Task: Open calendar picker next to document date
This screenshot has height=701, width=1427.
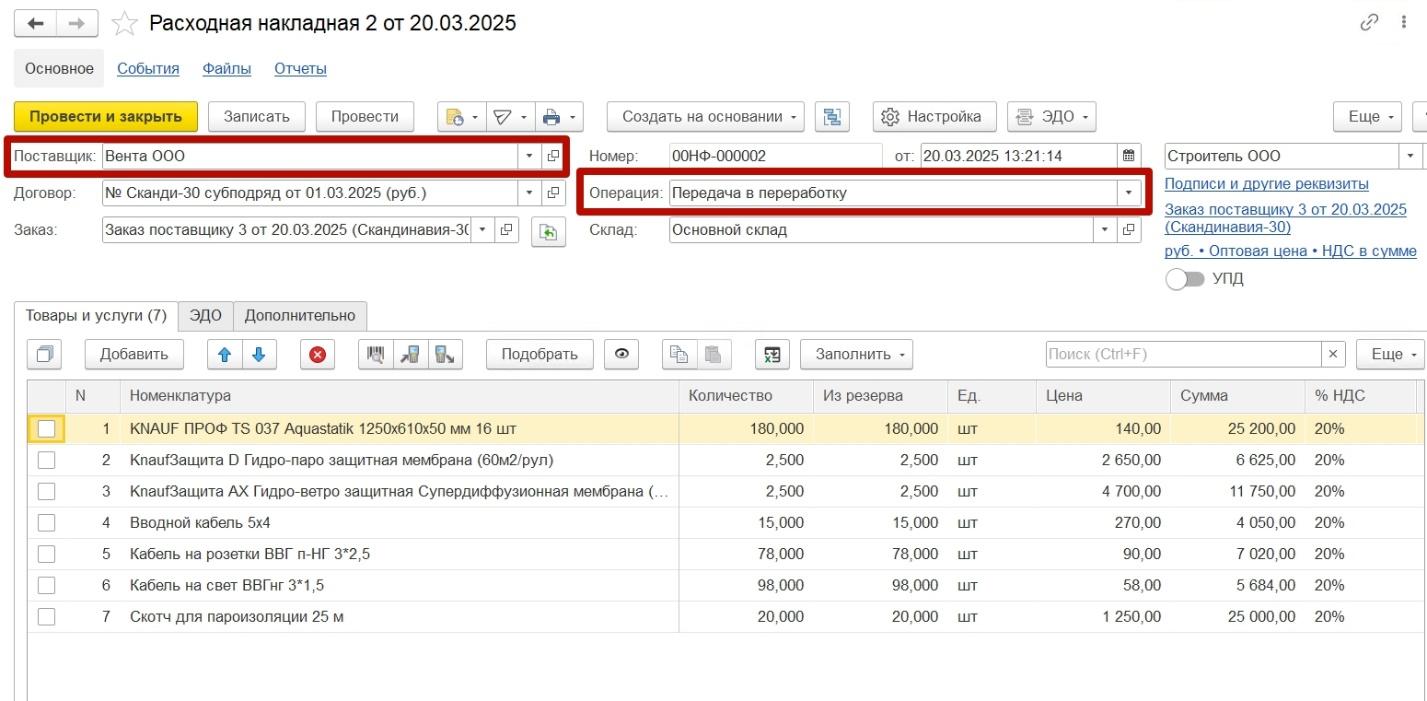Action: 1129,156
